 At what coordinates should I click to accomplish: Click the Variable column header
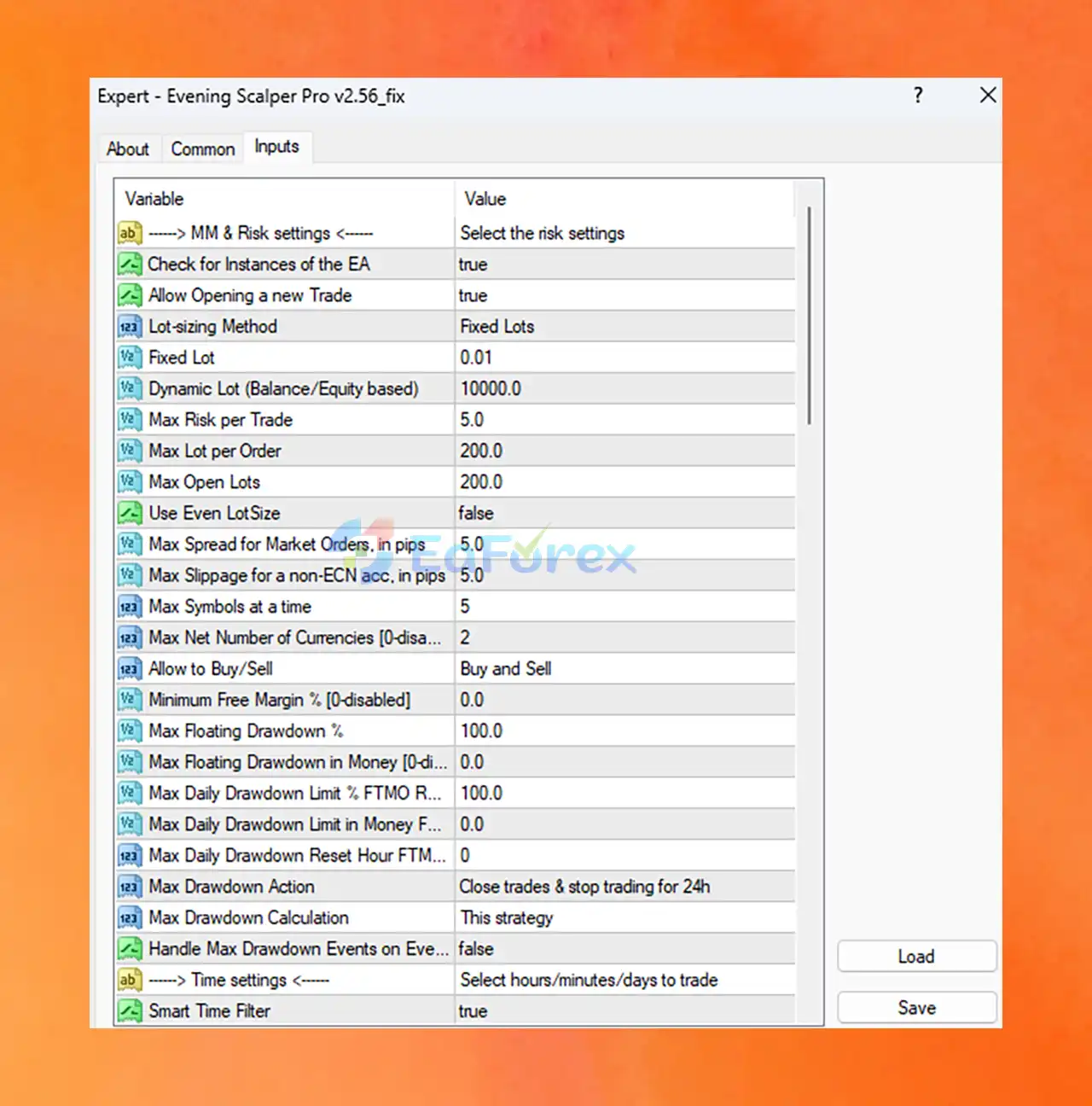point(285,199)
